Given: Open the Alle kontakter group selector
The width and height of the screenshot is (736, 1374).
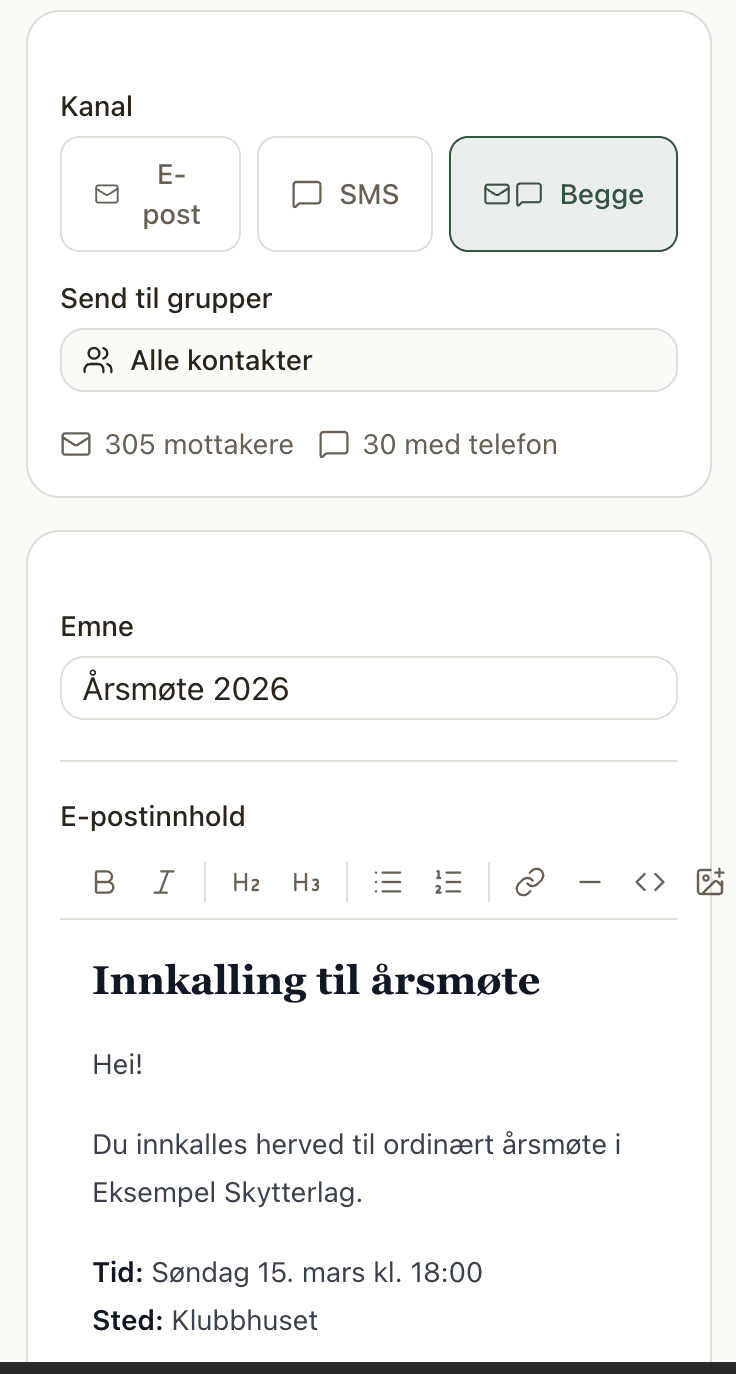Looking at the screenshot, I should click(368, 360).
